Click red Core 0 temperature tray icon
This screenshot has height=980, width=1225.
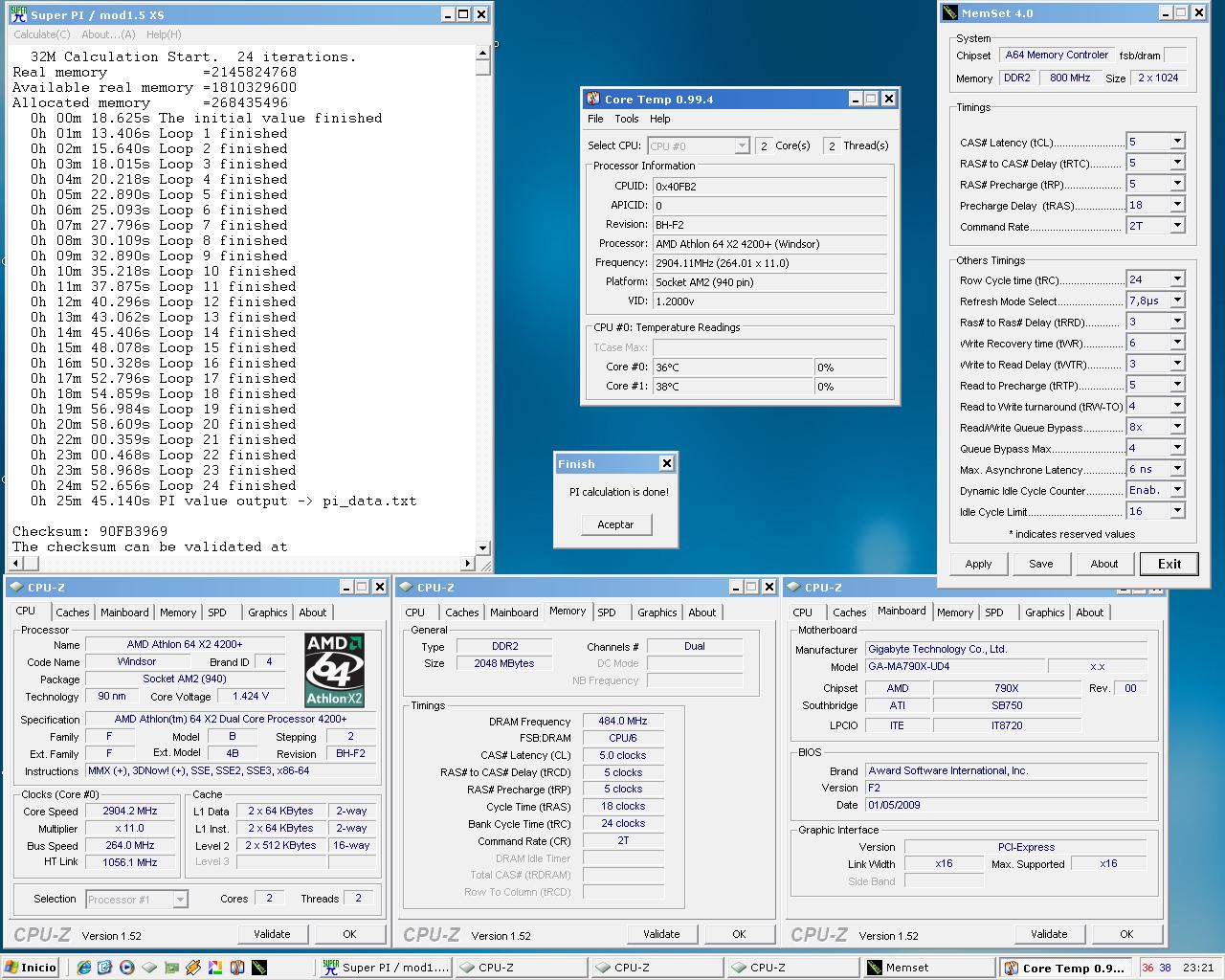1147,968
